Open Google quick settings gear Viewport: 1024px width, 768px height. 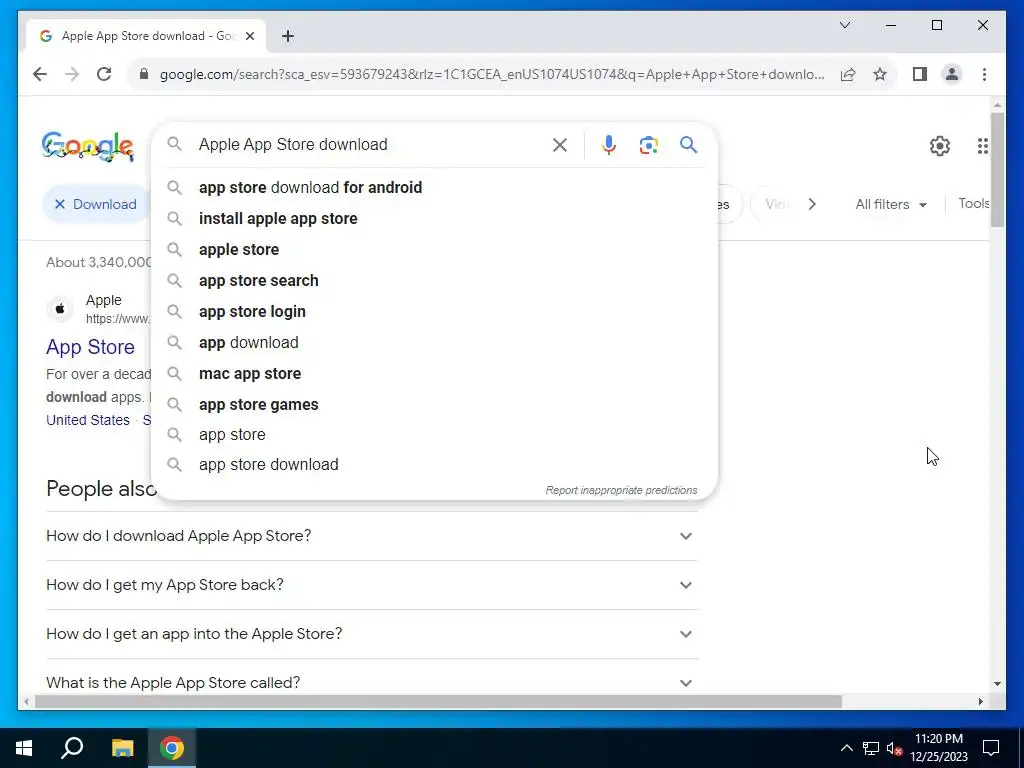940,146
